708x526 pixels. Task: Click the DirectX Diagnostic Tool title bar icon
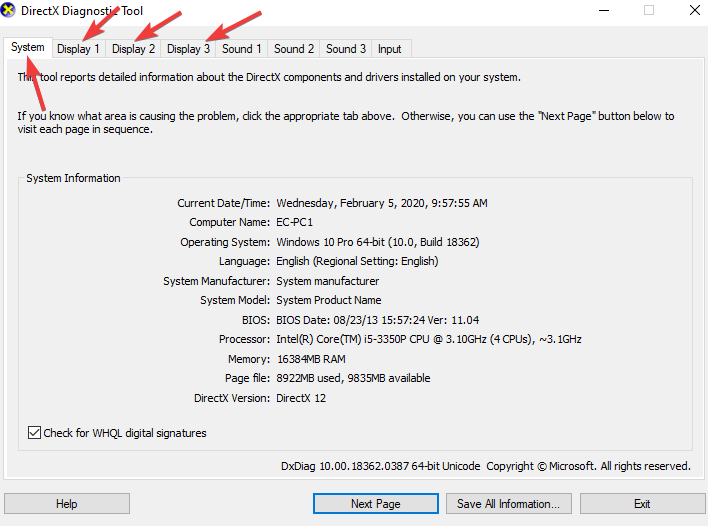(x=8, y=10)
